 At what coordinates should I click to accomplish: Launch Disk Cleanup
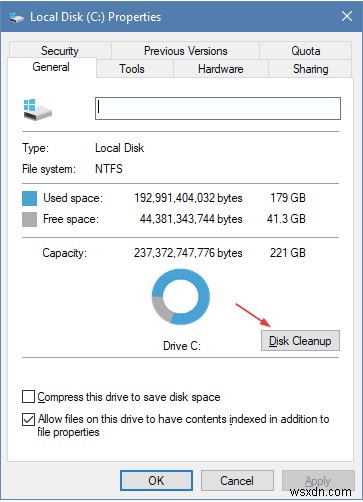(300, 341)
